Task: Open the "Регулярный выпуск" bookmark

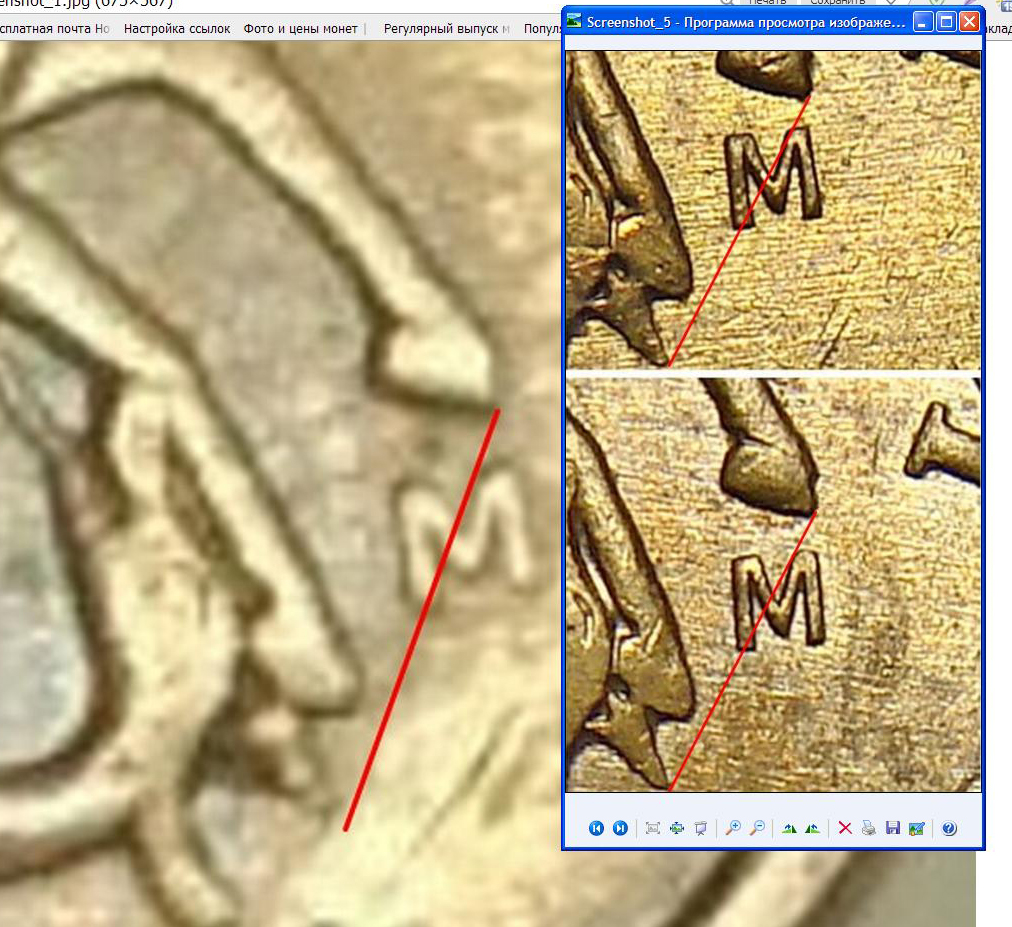Action: click(446, 29)
